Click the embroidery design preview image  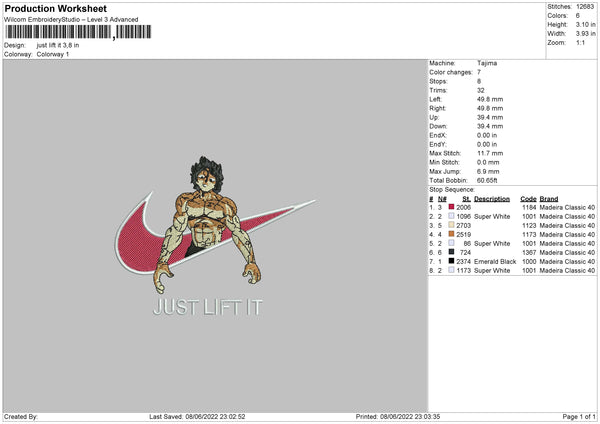215,236
